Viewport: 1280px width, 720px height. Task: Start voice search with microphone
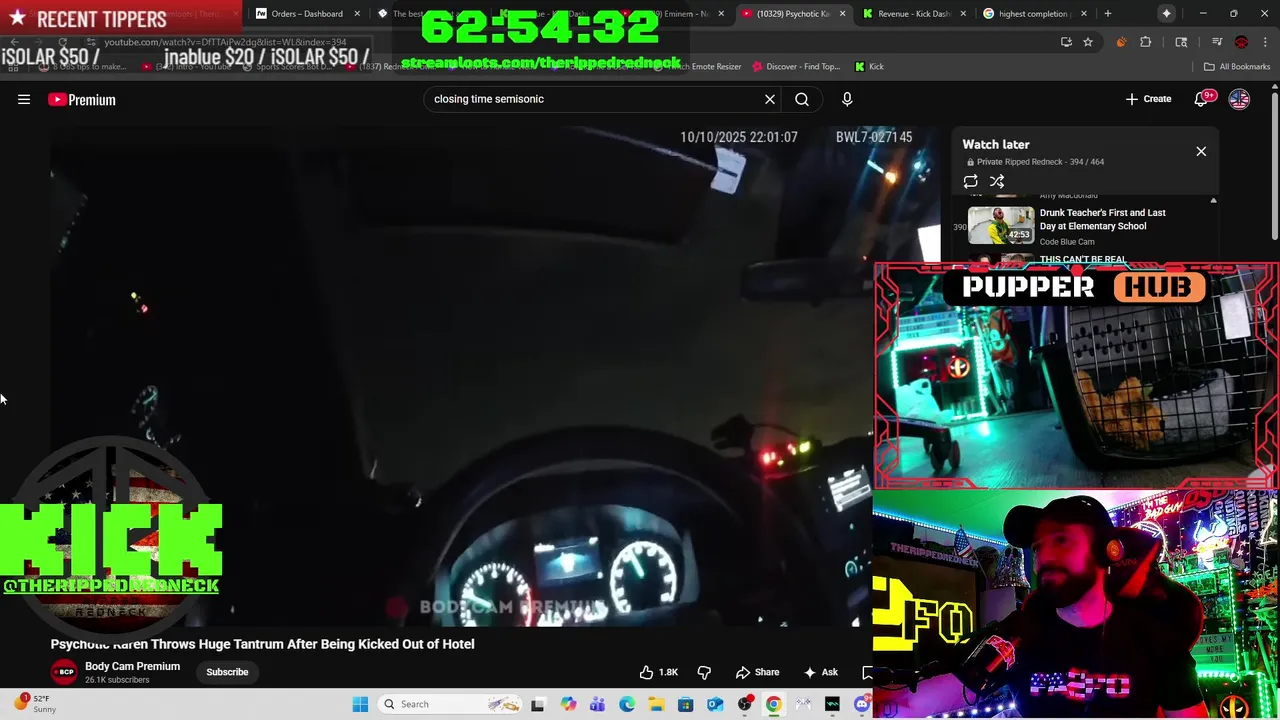click(x=847, y=99)
